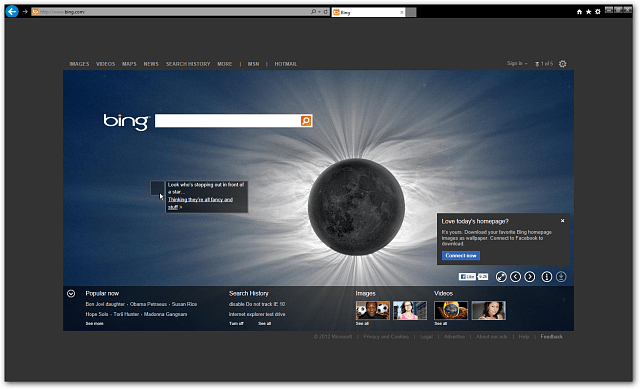640x389 pixels.
Task: Click the browser forward arrow
Action: pyautogui.click(x=25, y=12)
